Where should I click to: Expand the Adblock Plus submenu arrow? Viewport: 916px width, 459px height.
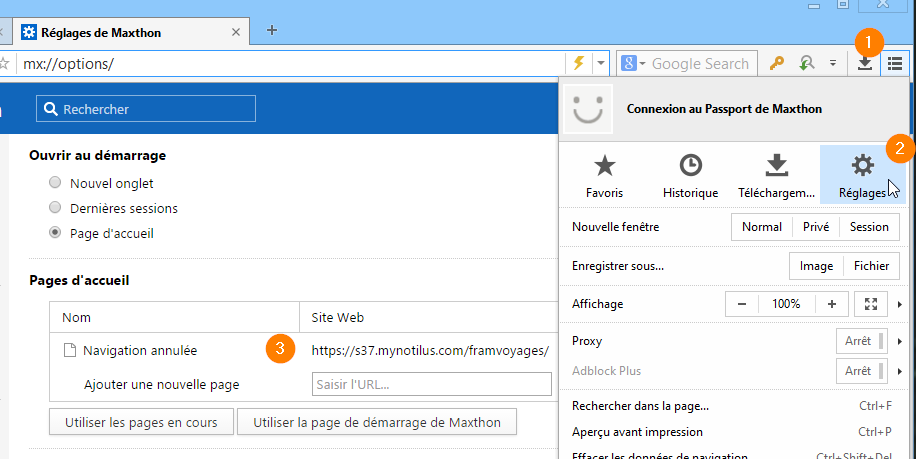pyautogui.click(x=900, y=371)
